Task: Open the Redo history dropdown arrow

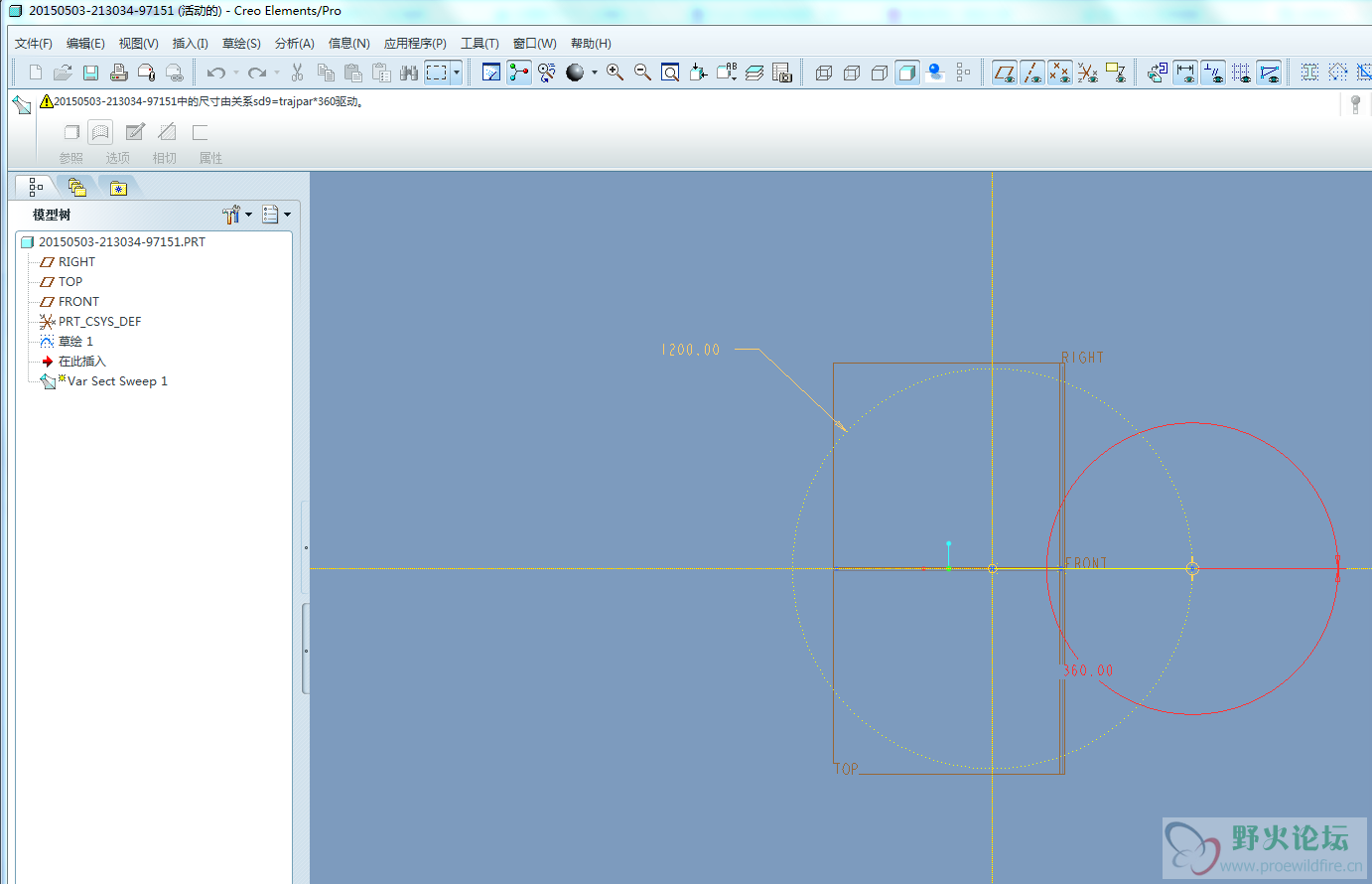Action: (276, 73)
